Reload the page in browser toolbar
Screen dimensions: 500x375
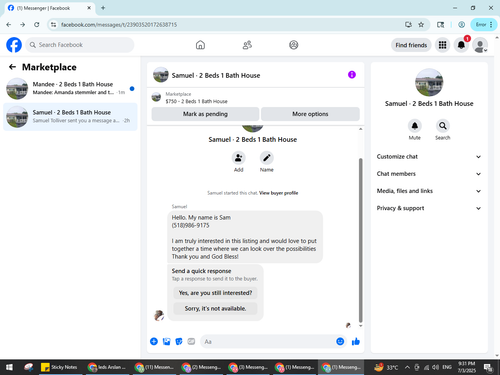point(37,24)
